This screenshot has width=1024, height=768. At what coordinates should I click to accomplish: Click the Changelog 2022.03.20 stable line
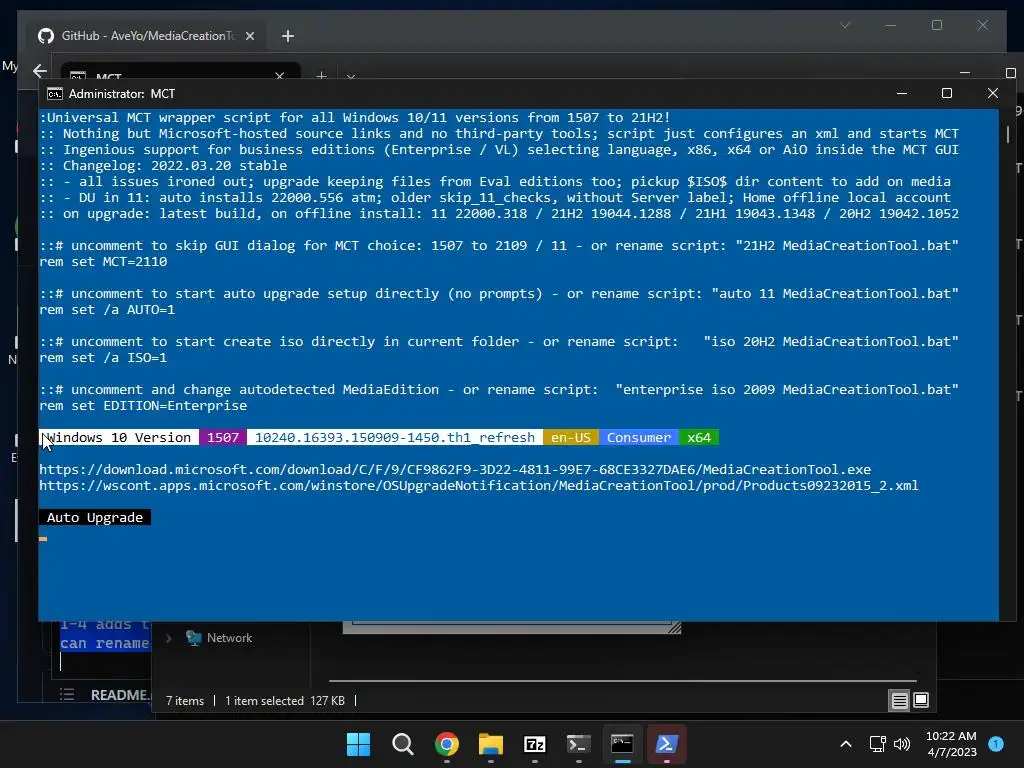163,166
